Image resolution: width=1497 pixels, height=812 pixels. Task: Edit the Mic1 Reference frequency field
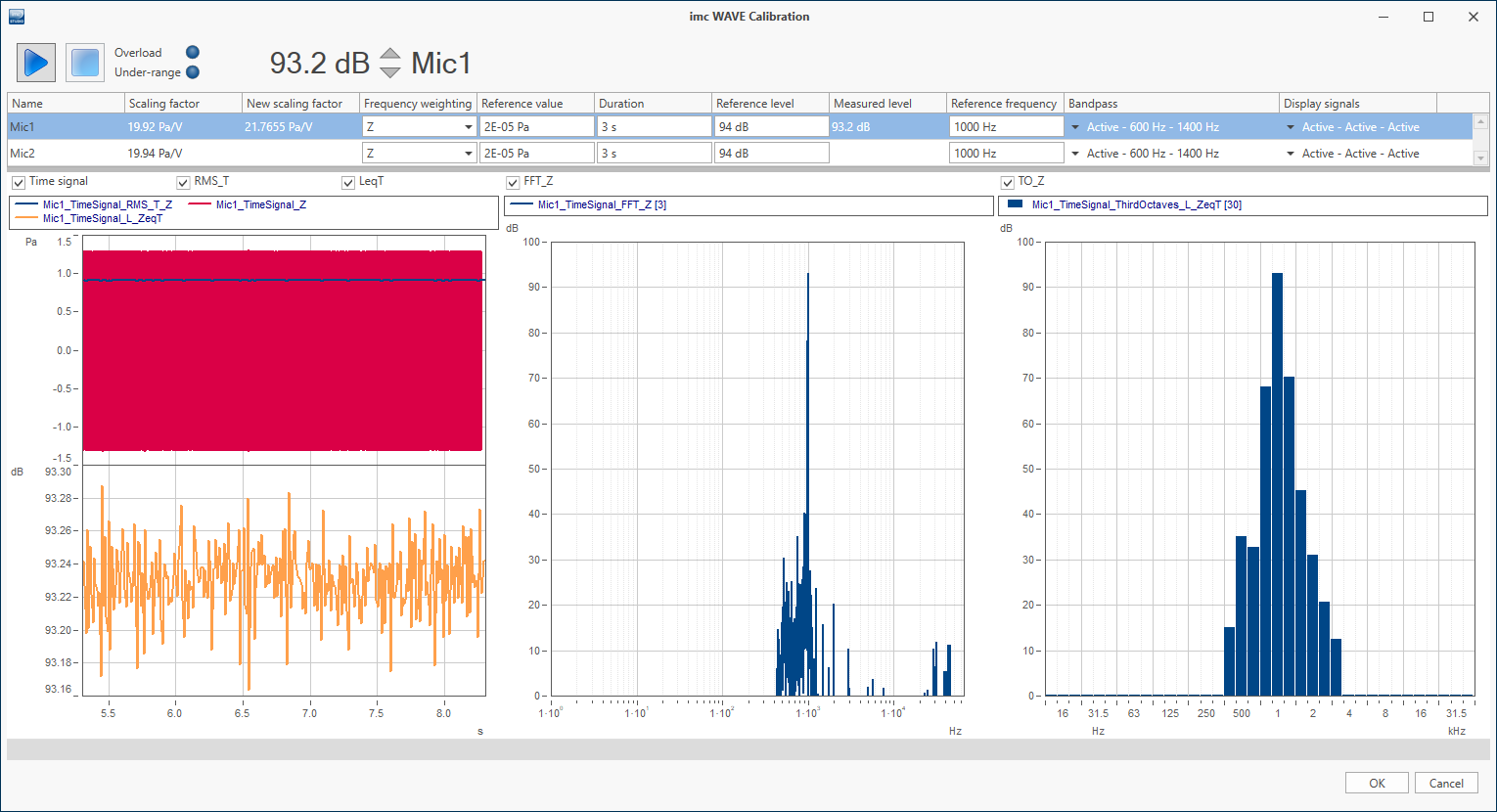(1005, 127)
